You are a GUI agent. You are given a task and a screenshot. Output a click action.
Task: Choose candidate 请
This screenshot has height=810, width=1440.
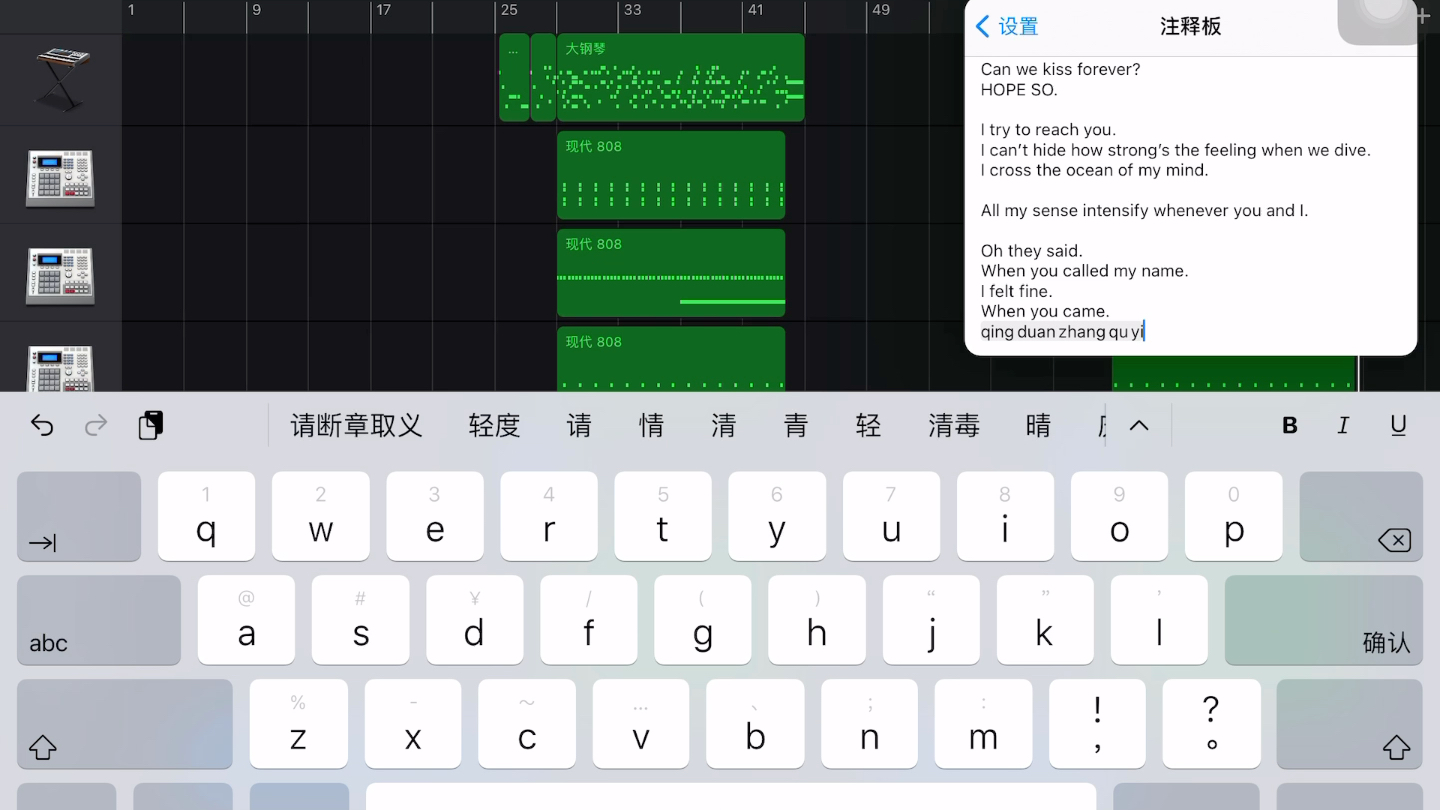pyautogui.click(x=579, y=426)
